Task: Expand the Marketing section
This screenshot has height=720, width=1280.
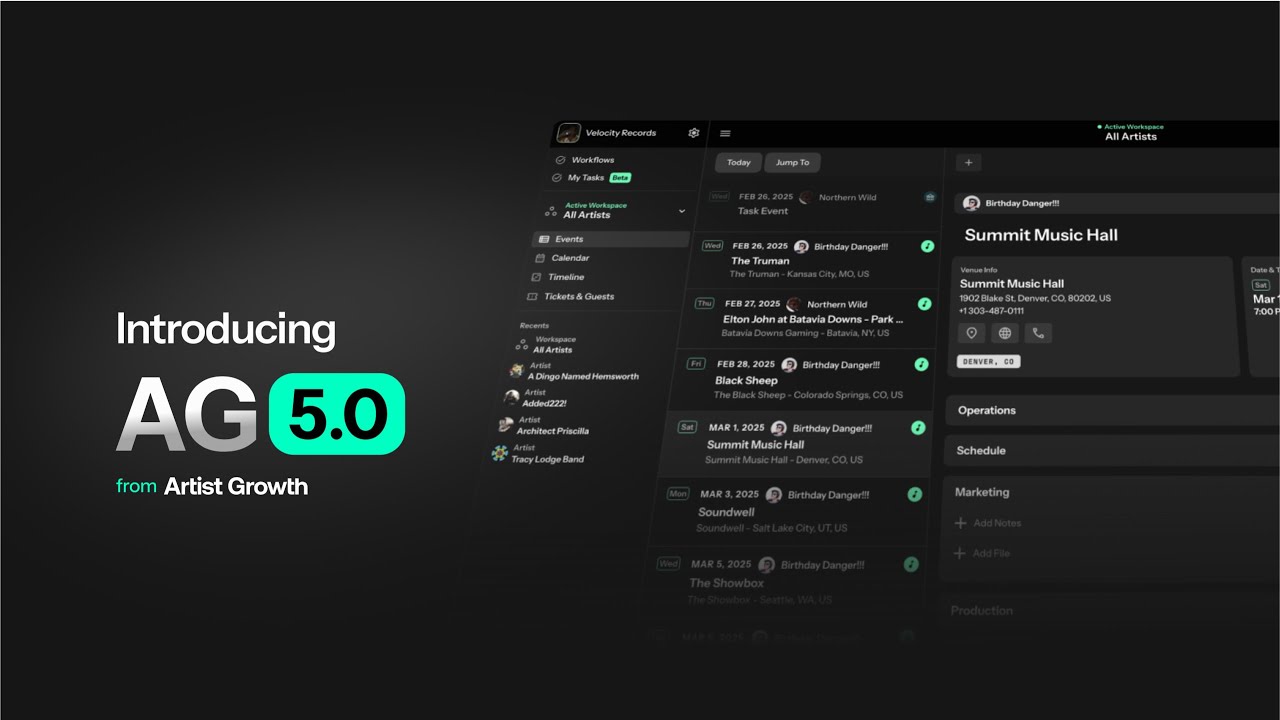Action: 982,492
